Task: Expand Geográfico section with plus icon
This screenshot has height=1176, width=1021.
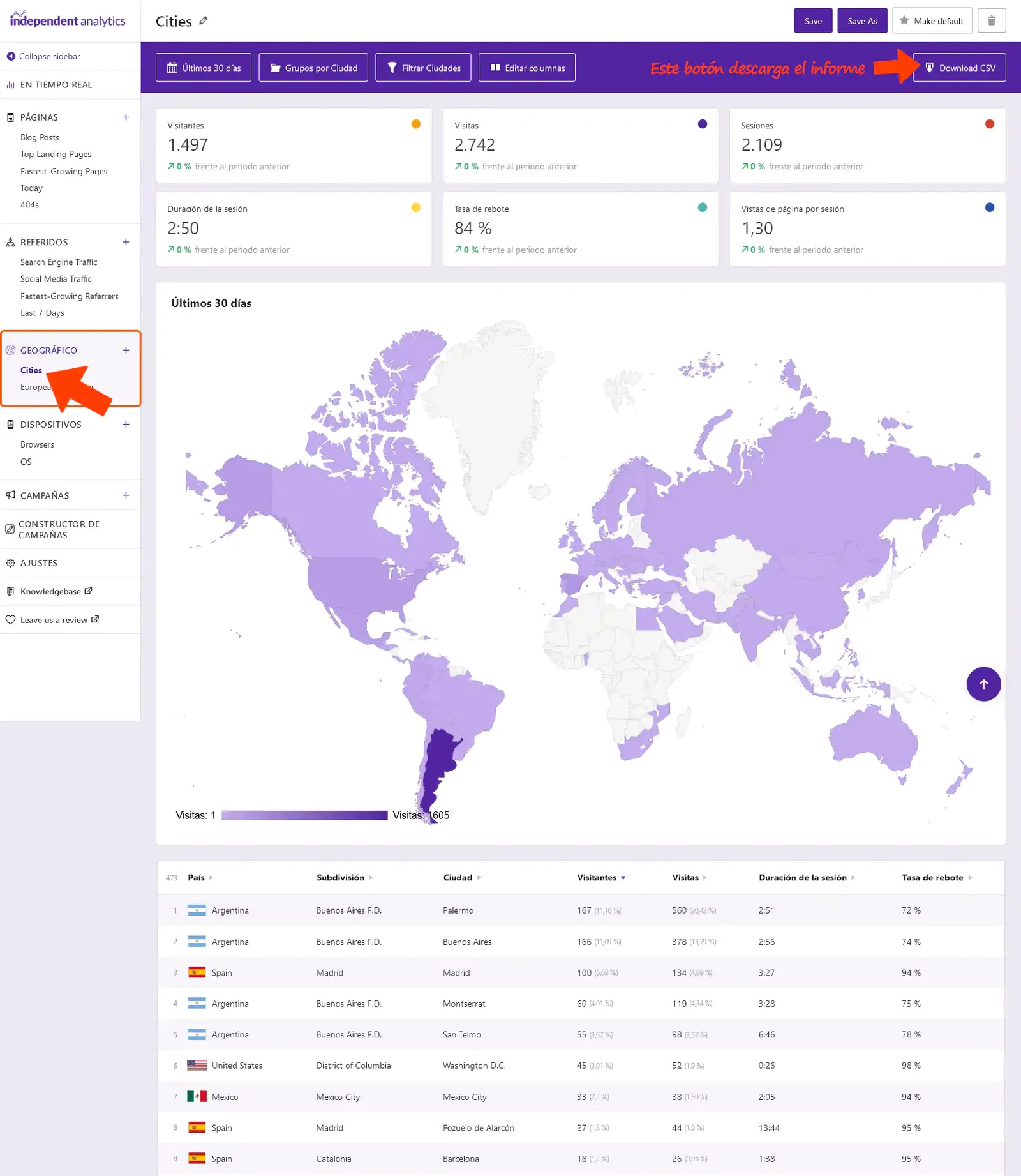Action: [126, 350]
